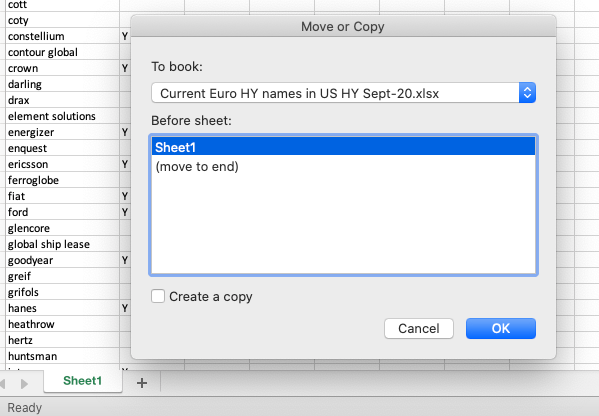This screenshot has width=599, height=416.
Task: Click the workbook name combo box
Action: click(x=343, y=93)
